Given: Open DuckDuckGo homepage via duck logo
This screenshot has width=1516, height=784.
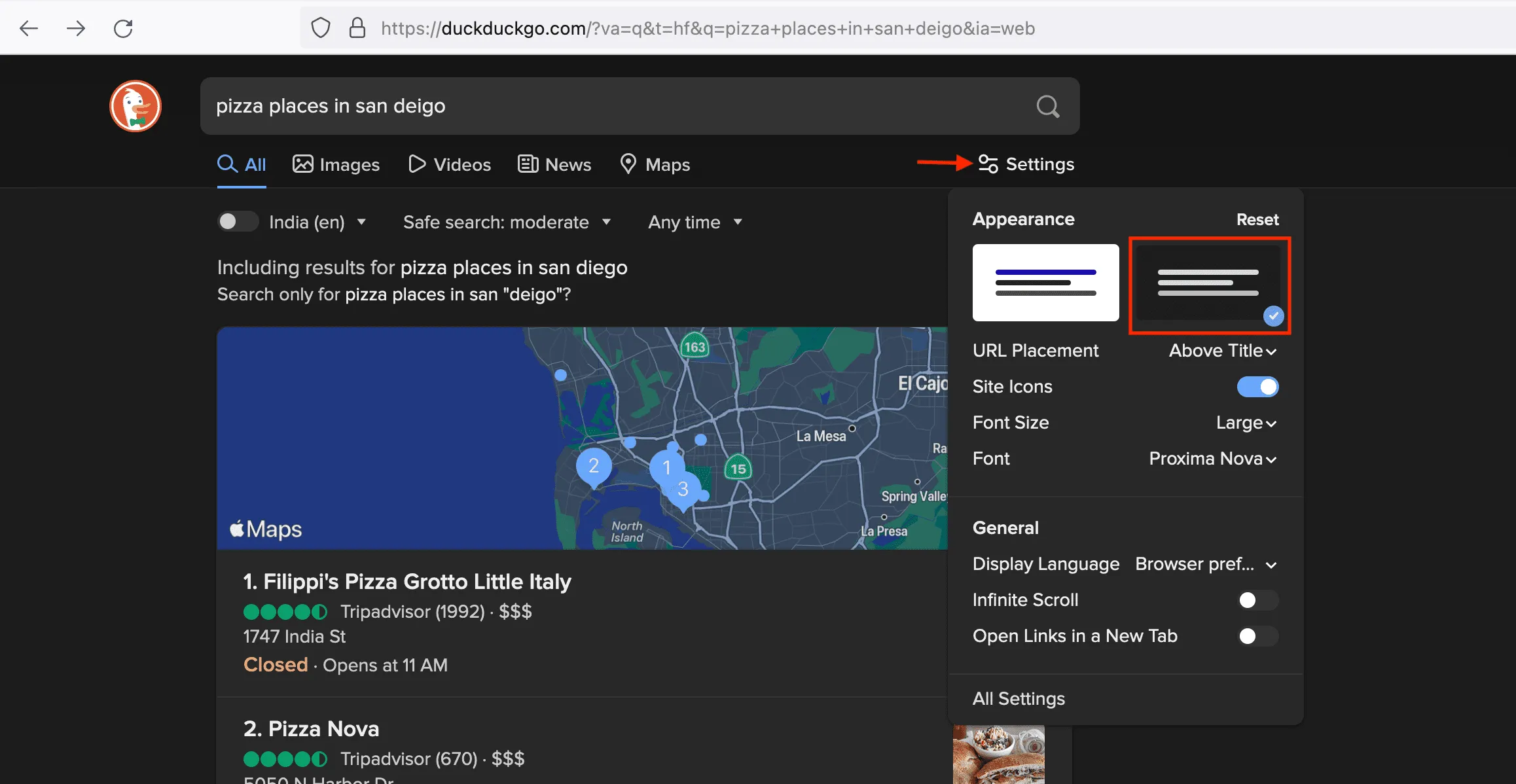Looking at the screenshot, I should coord(135,106).
